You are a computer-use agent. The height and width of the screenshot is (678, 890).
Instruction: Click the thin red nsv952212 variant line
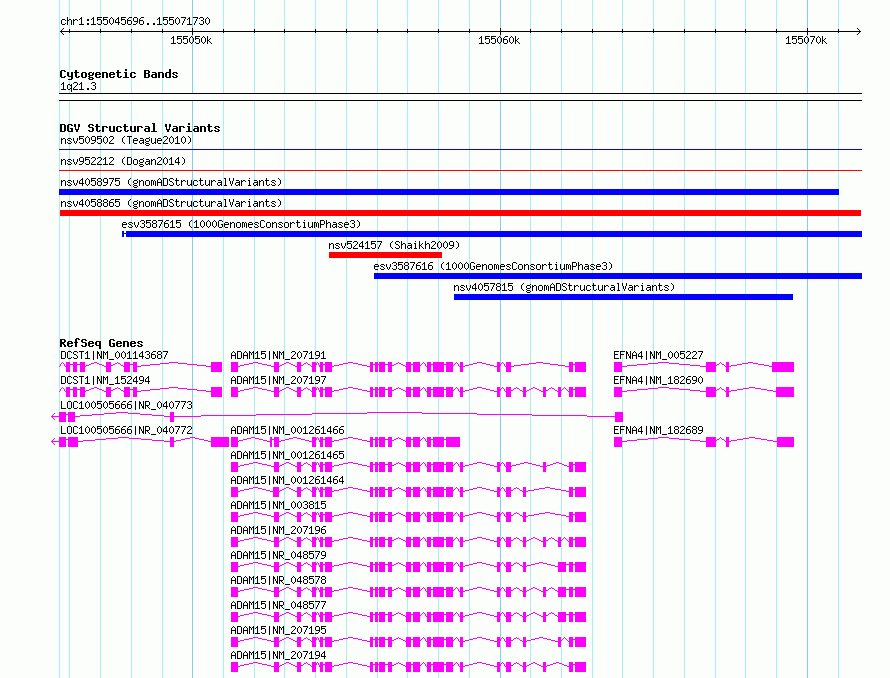tap(460, 170)
